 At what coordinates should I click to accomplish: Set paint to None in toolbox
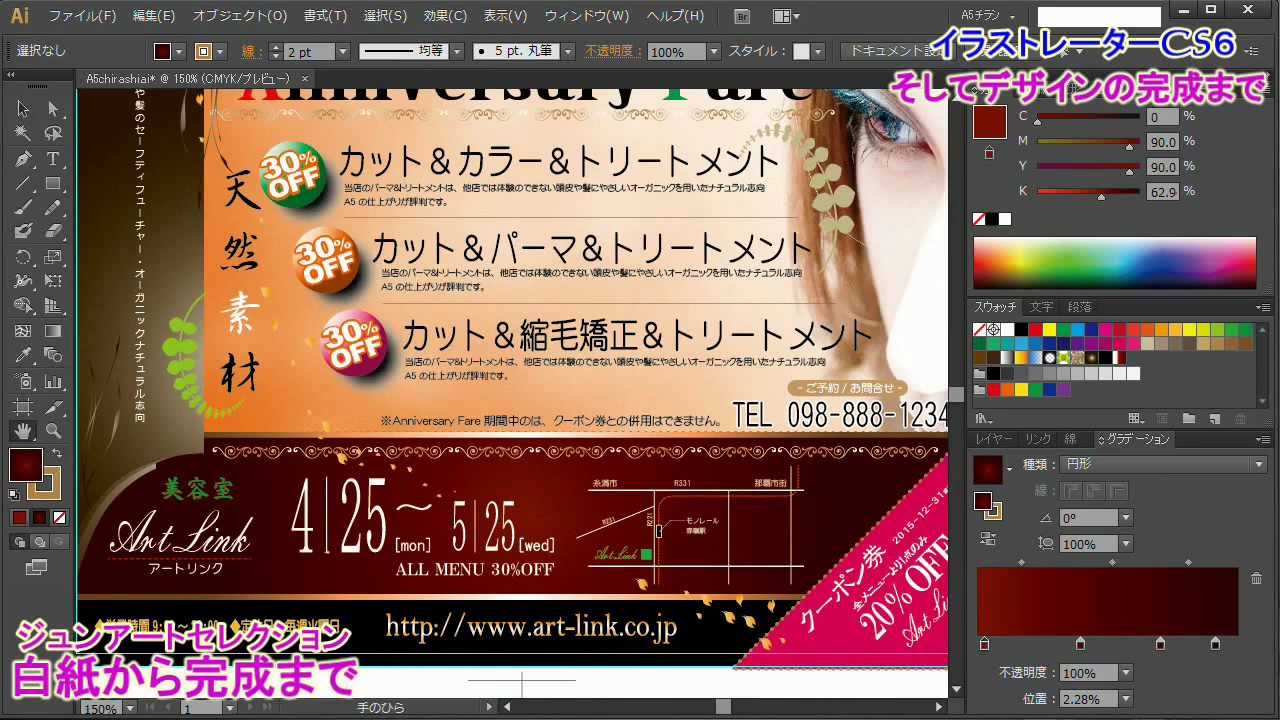[x=59, y=517]
